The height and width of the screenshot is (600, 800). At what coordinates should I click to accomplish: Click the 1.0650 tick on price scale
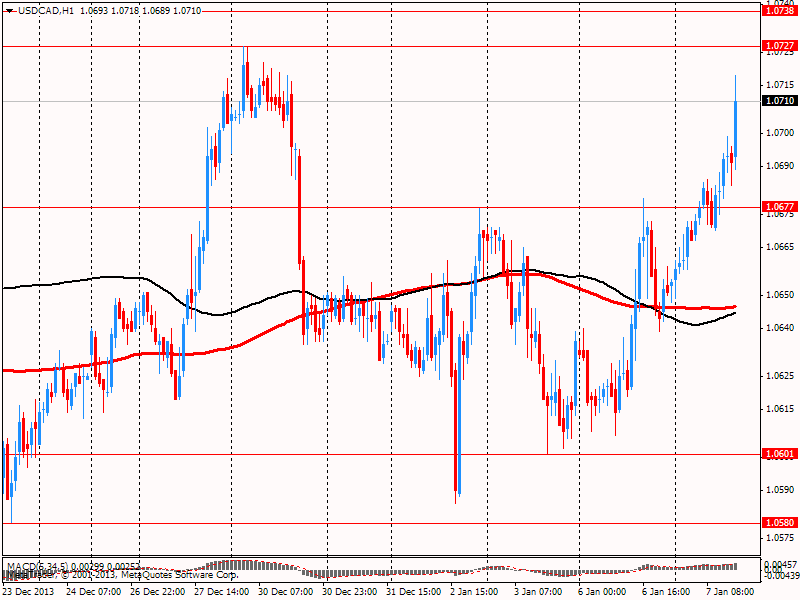[779, 295]
